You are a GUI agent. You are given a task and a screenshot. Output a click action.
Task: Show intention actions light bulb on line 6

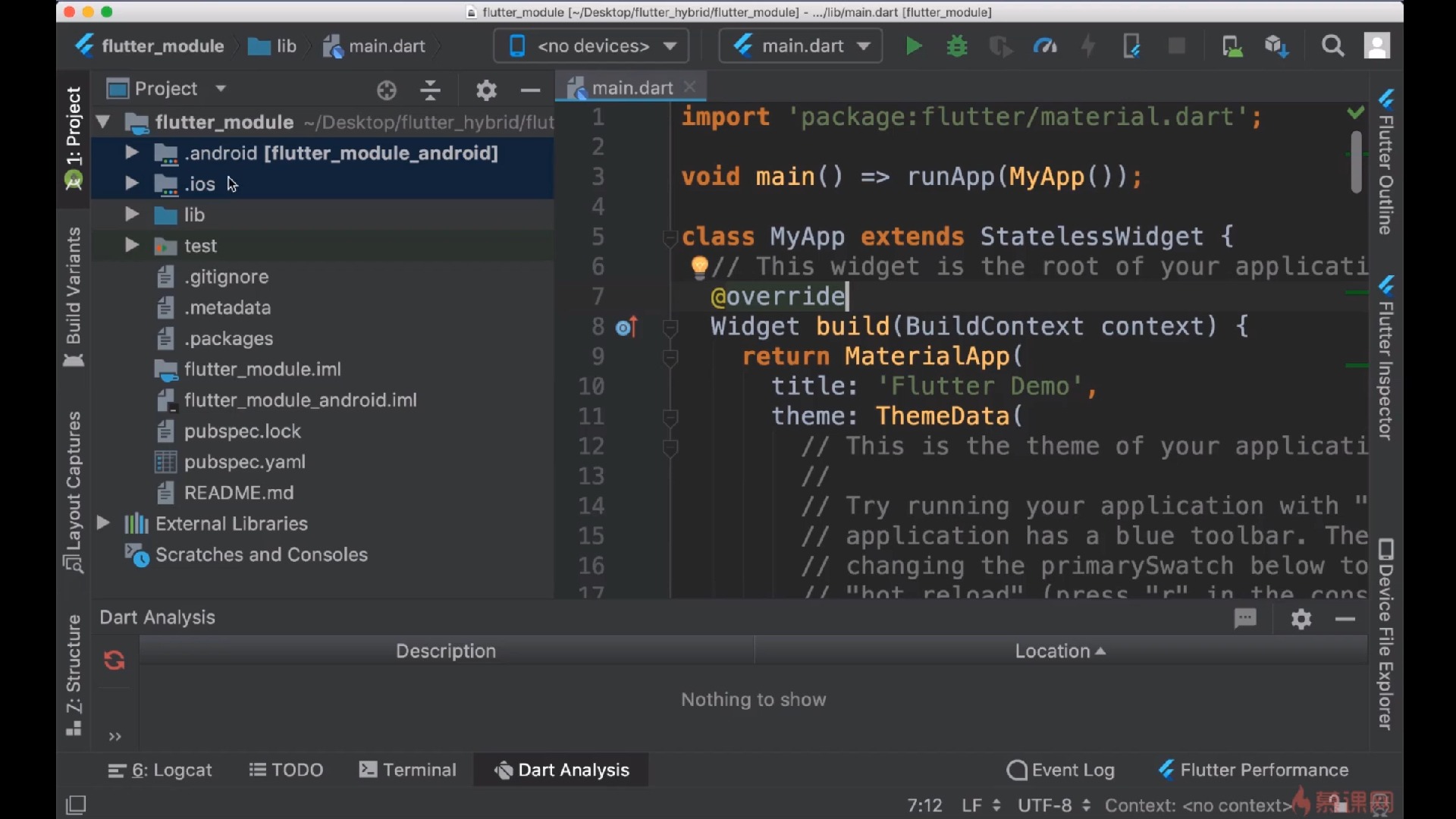[699, 266]
